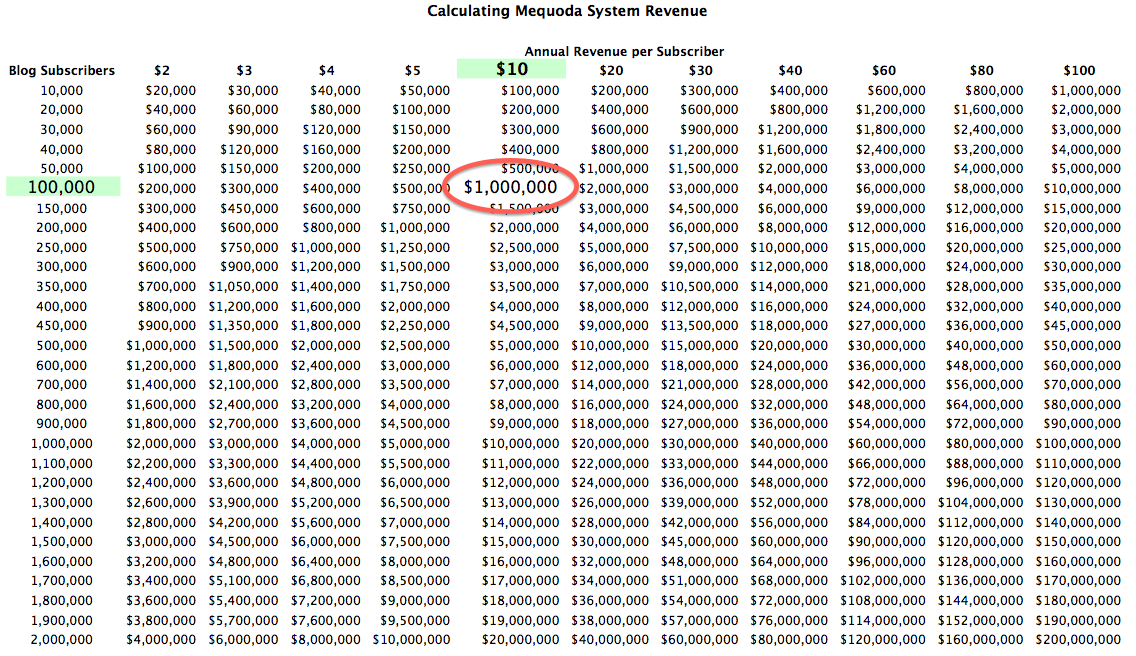Click $24,000,000 in the 400,000 row, $60 column
1136x656 pixels.
pyautogui.click(x=887, y=307)
